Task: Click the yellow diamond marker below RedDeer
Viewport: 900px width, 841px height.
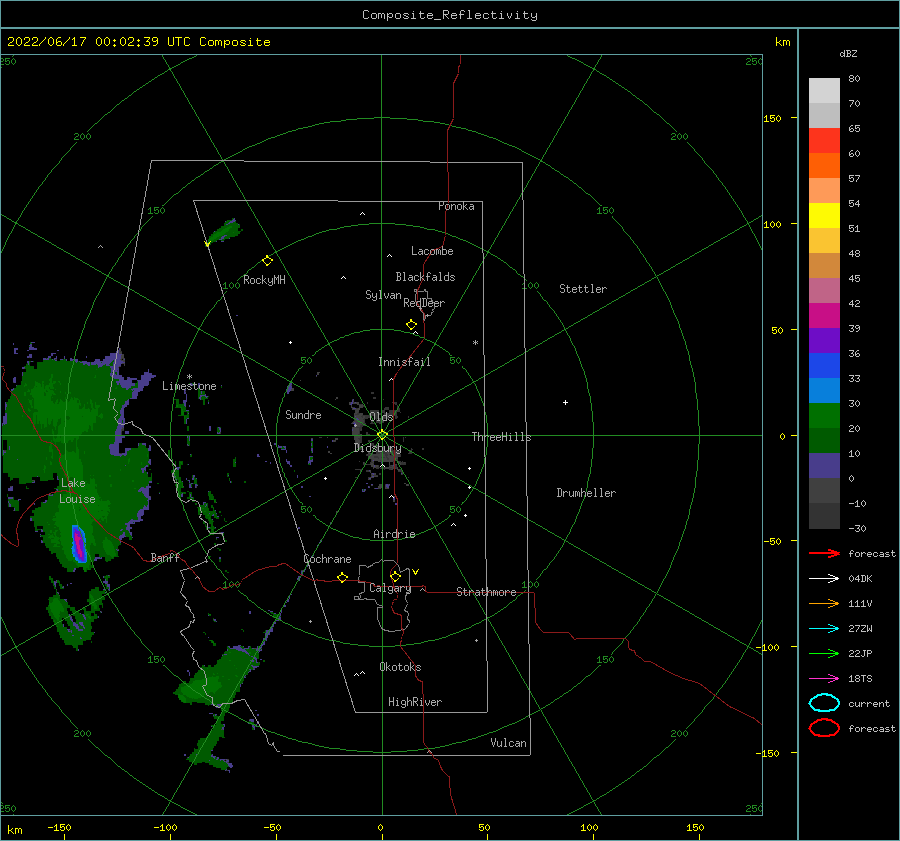Action: (411, 325)
